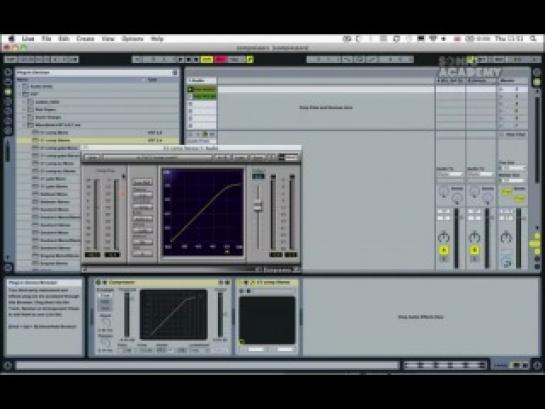This screenshot has width=545, height=409.
Task: Toggle the yellow OVR overdub switch
Action: pyautogui.click(x=206, y=59)
